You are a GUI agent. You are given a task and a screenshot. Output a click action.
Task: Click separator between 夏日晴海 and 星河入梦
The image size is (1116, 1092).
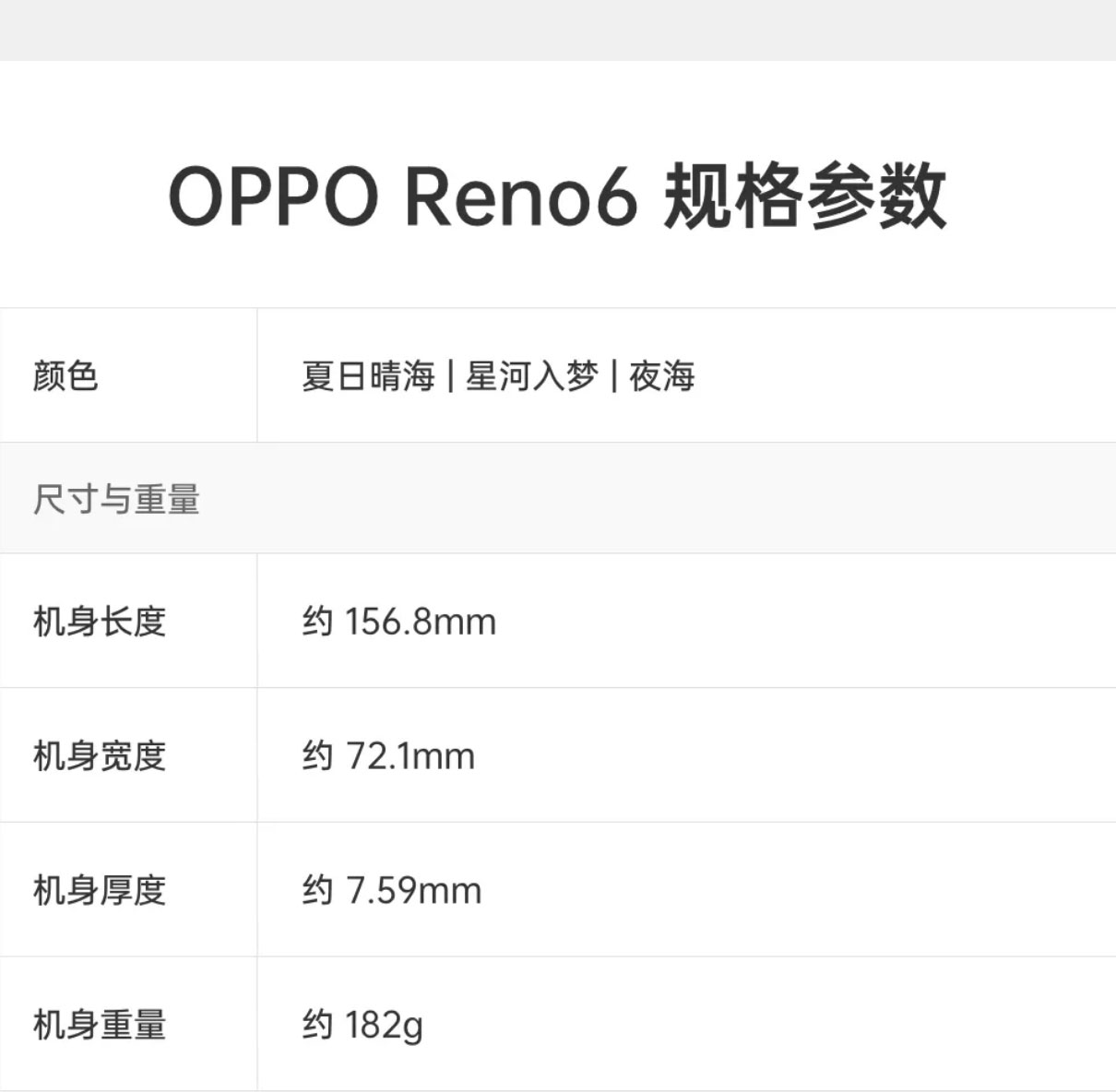click(450, 376)
